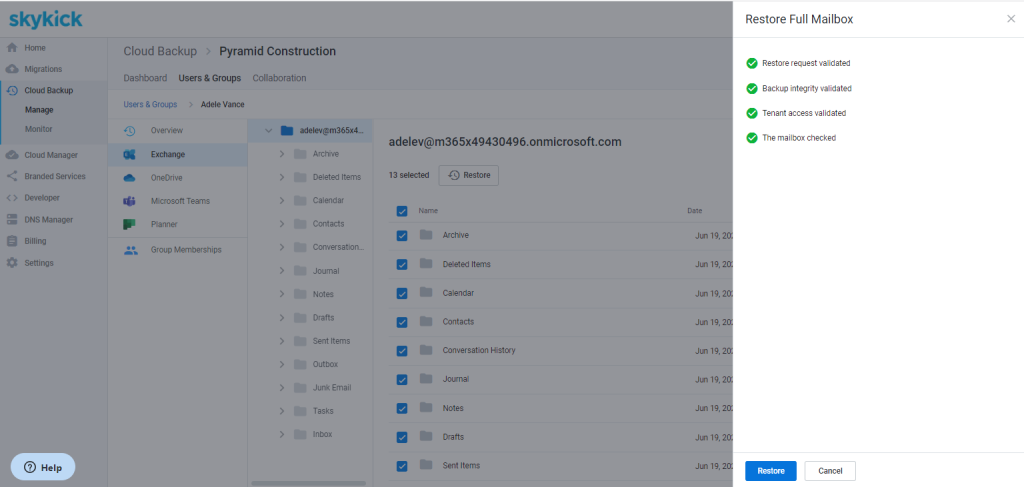Click the Name column header
The height and width of the screenshot is (487, 1024).
(x=428, y=211)
